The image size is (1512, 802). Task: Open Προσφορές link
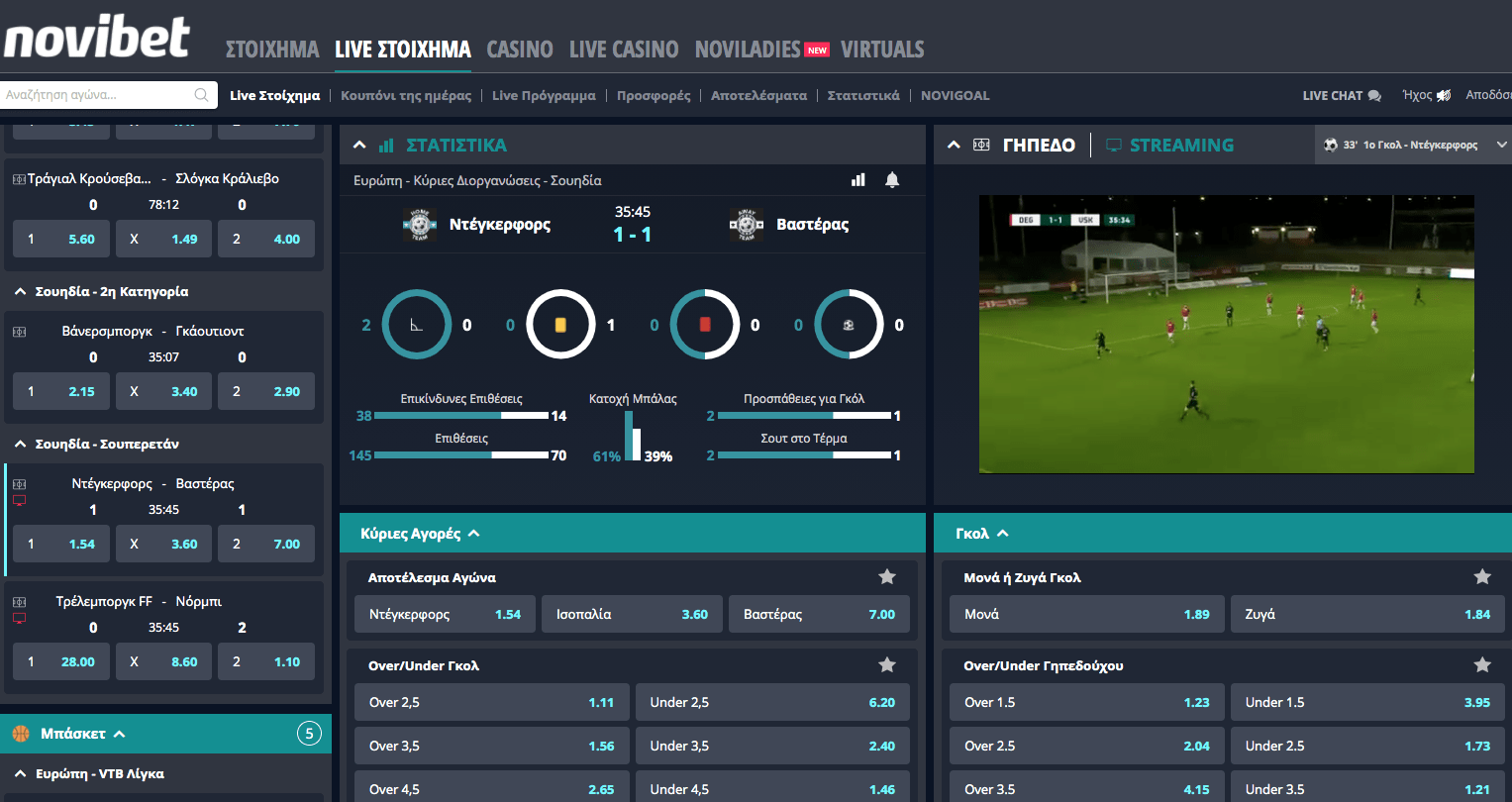[654, 96]
